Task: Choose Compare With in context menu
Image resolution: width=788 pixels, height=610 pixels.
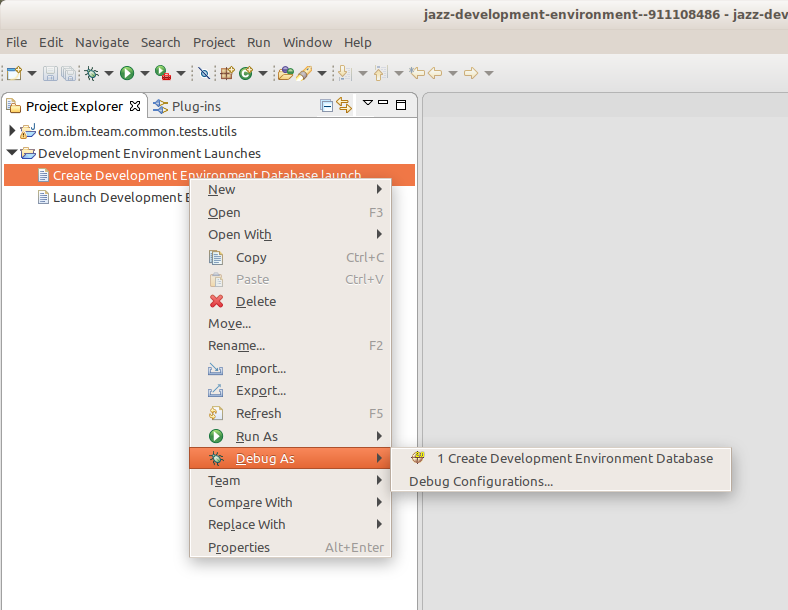Action: pyautogui.click(x=290, y=502)
